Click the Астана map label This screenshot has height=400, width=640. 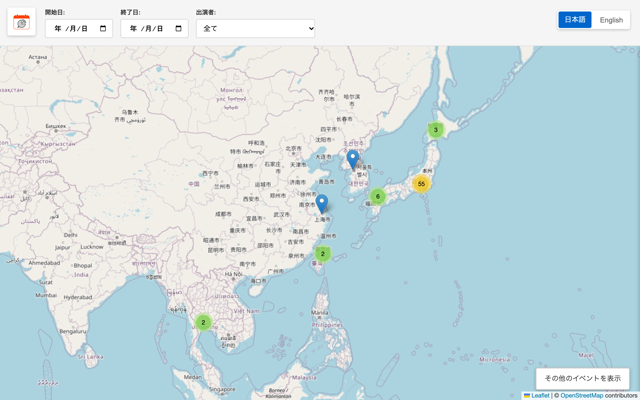click(38, 57)
